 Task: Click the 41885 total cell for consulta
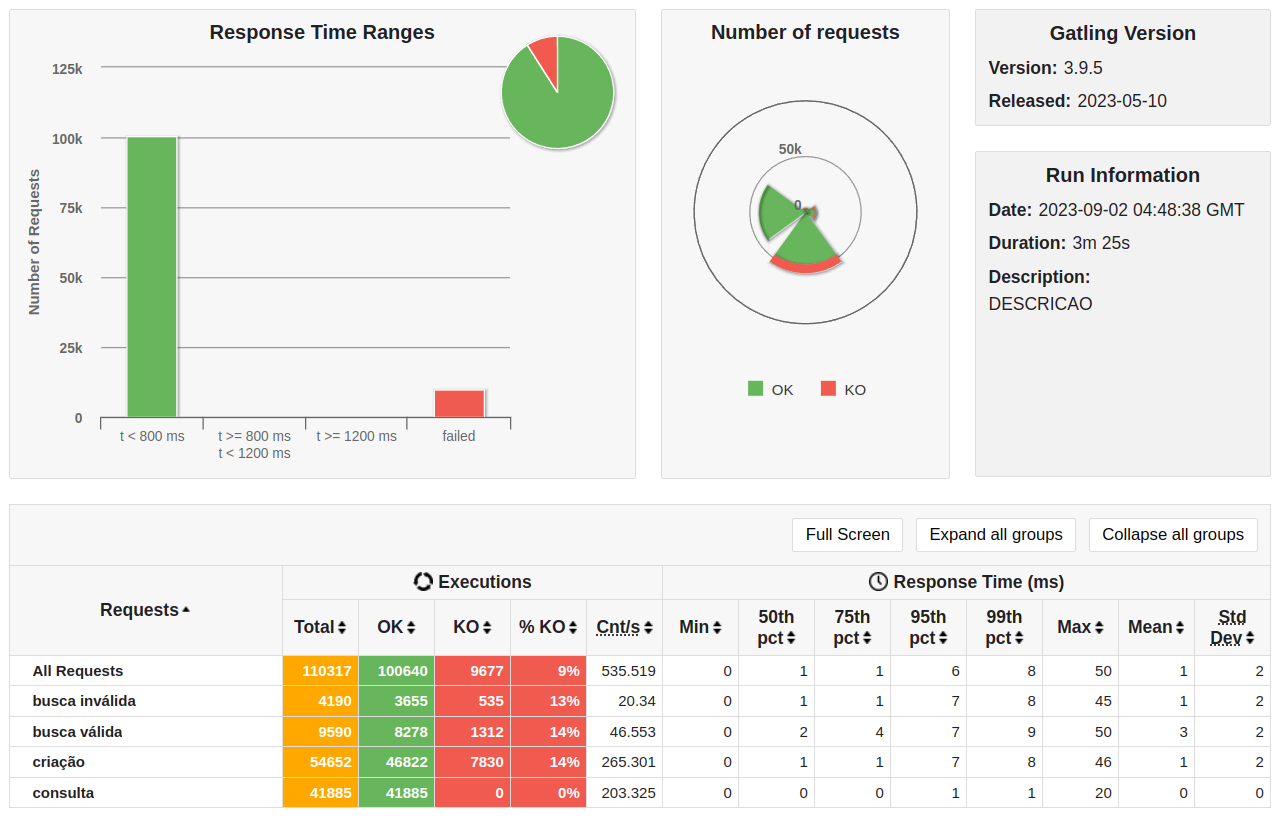click(x=320, y=793)
